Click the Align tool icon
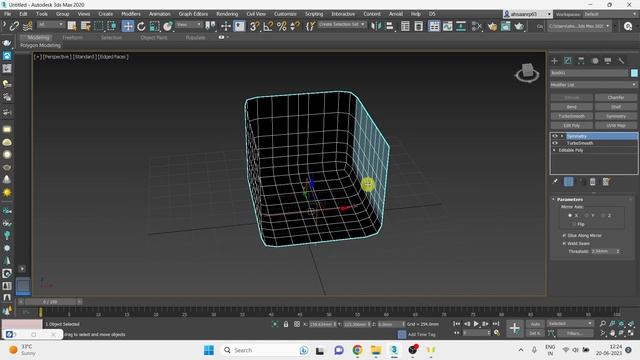Image resolution: width=640 pixels, height=360 pixels. [389, 26]
